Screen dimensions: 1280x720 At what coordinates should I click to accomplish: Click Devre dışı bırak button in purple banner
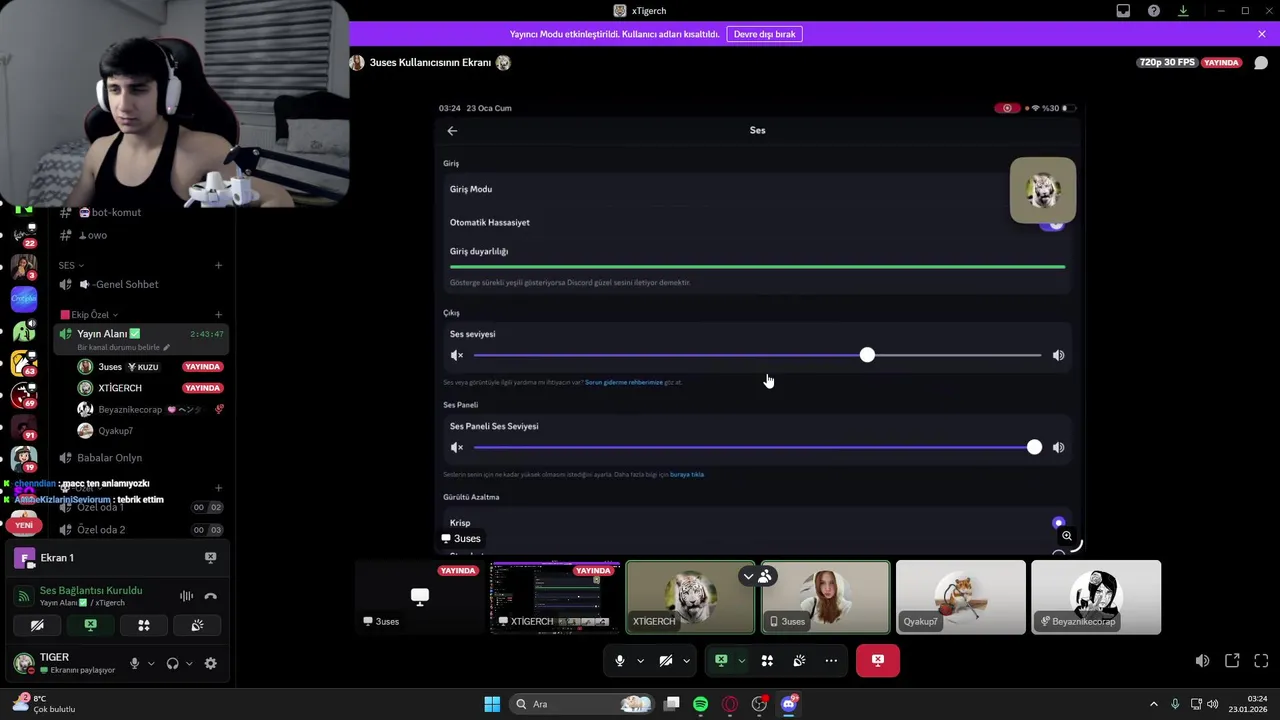[764, 34]
